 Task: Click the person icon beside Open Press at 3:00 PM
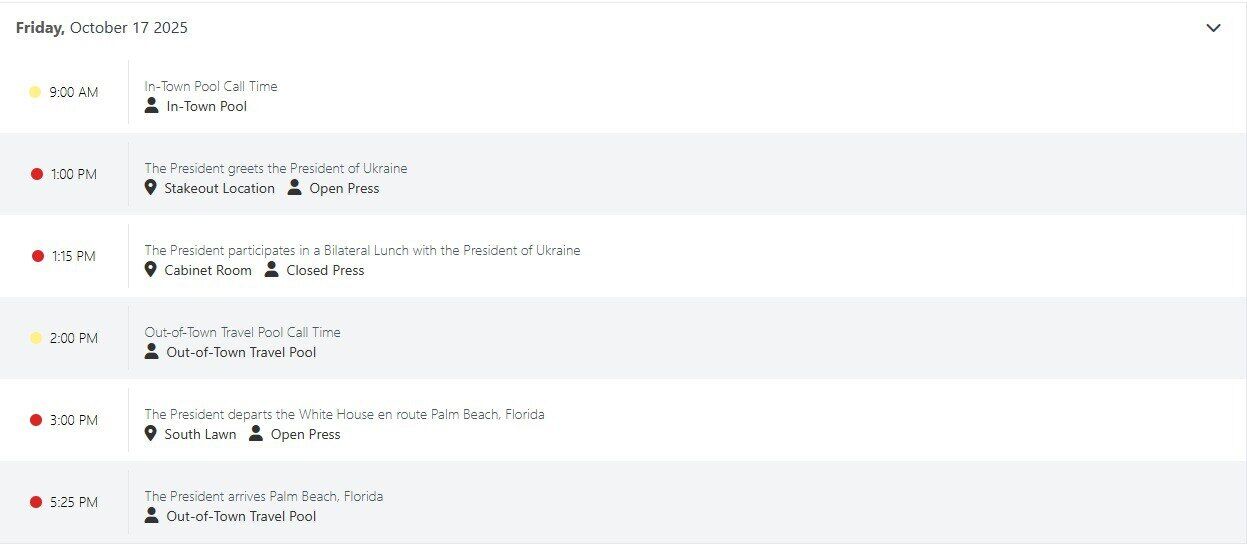click(256, 433)
